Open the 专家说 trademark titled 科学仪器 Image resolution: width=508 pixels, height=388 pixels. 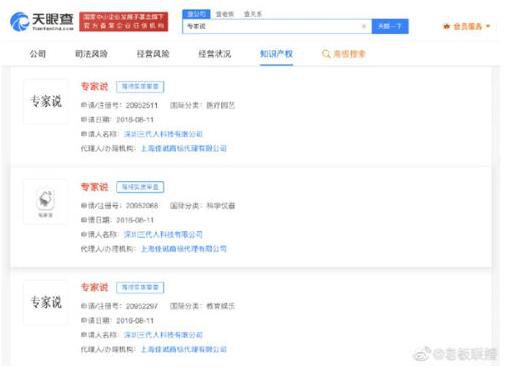pos(95,187)
